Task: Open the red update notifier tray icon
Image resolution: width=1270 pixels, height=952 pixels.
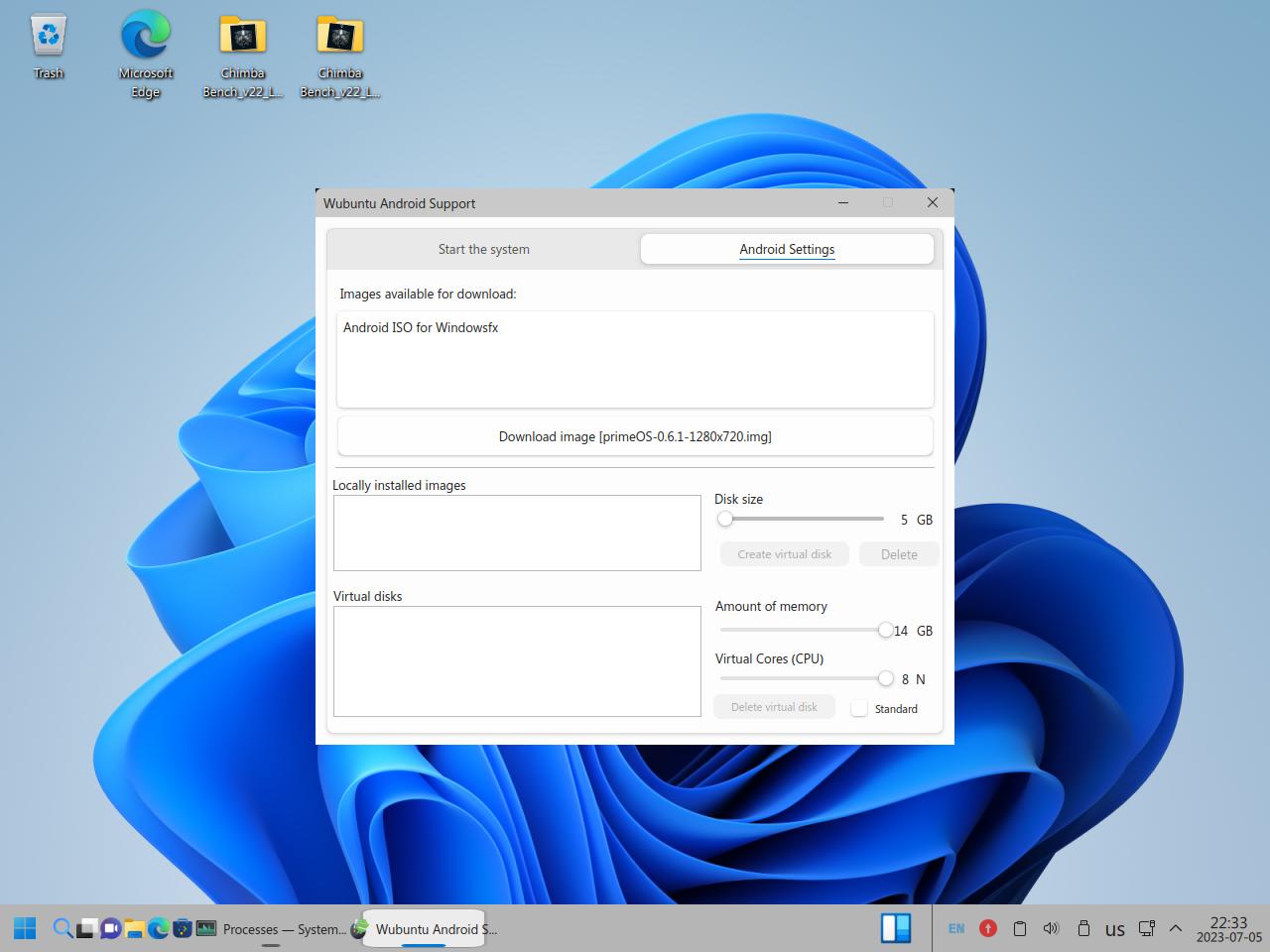Action: [988, 928]
